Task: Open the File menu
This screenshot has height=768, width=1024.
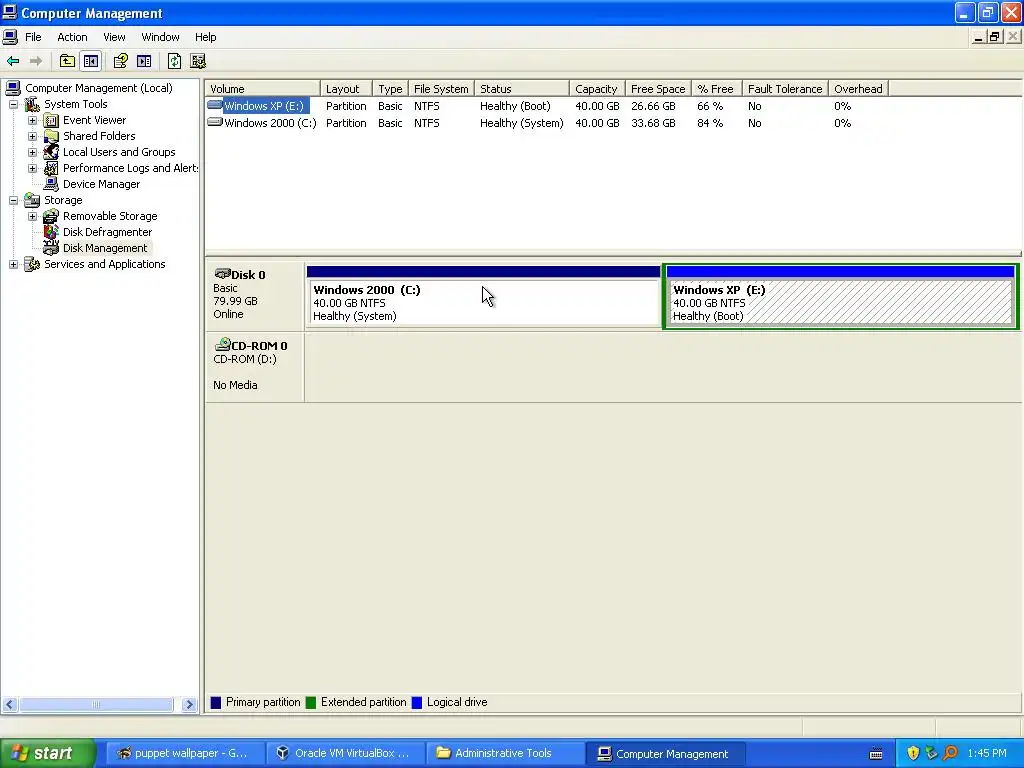Action: coord(33,37)
